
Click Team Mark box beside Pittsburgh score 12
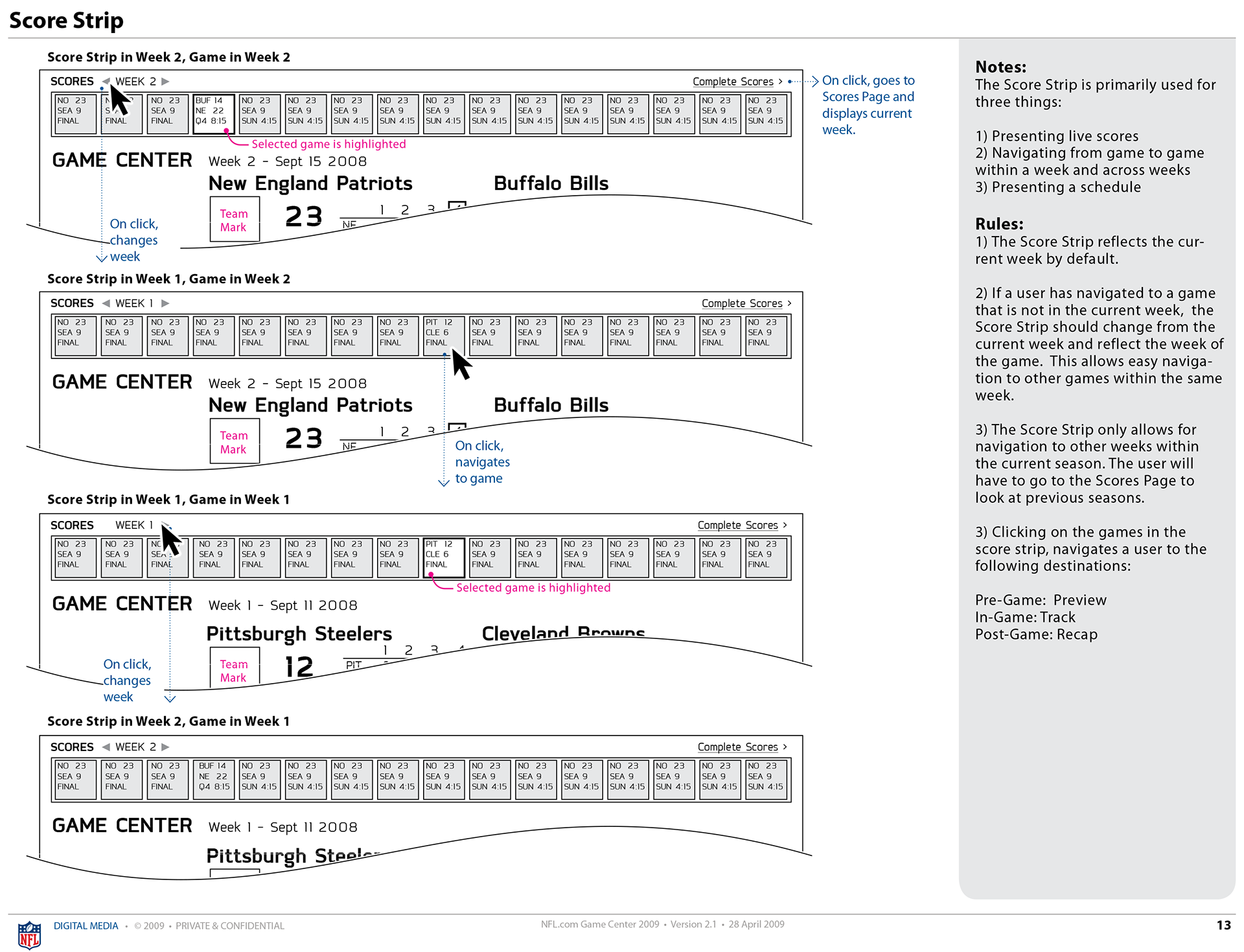point(235,668)
